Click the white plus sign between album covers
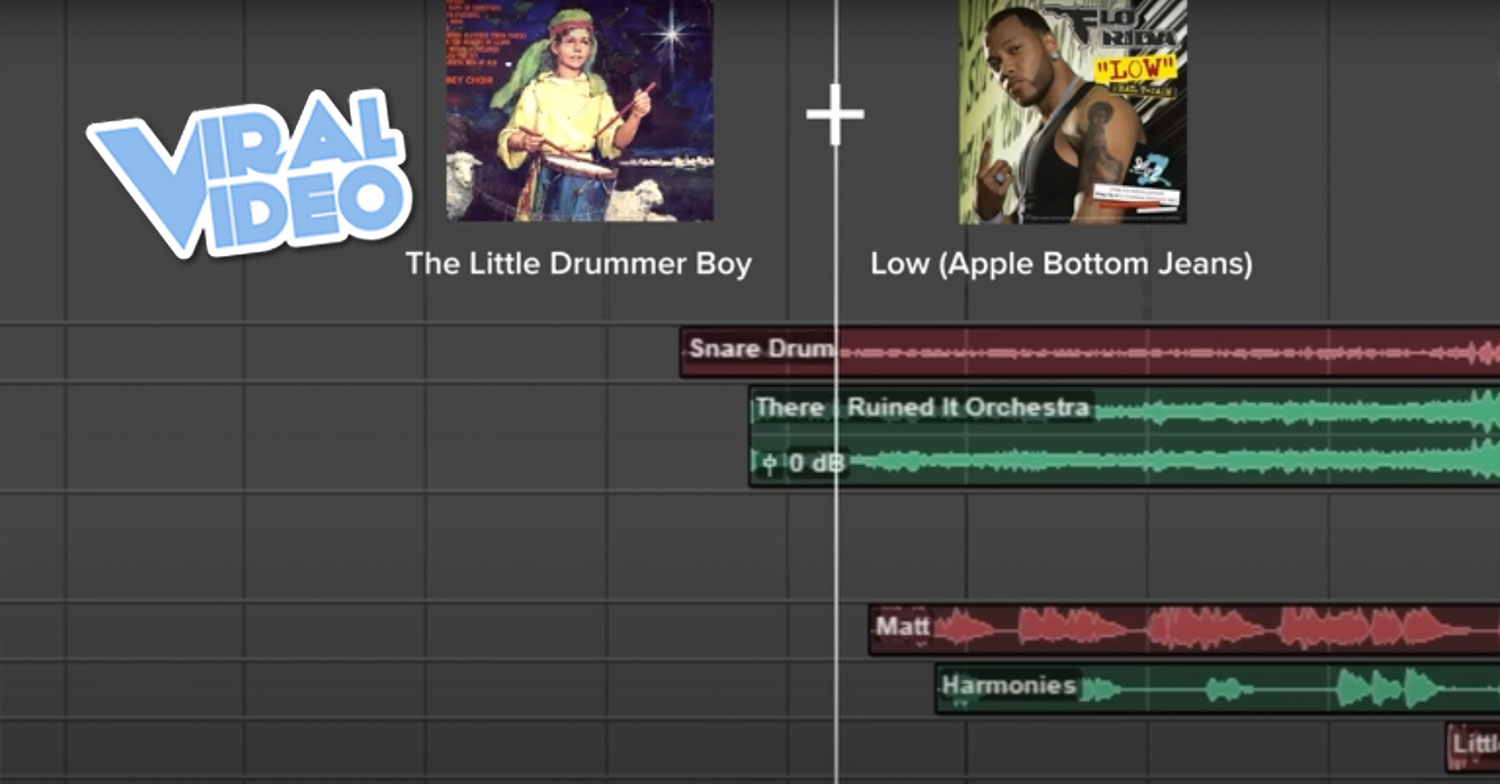Image resolution: width=1500 pixels, height=784 pixels. coord(835,114)
